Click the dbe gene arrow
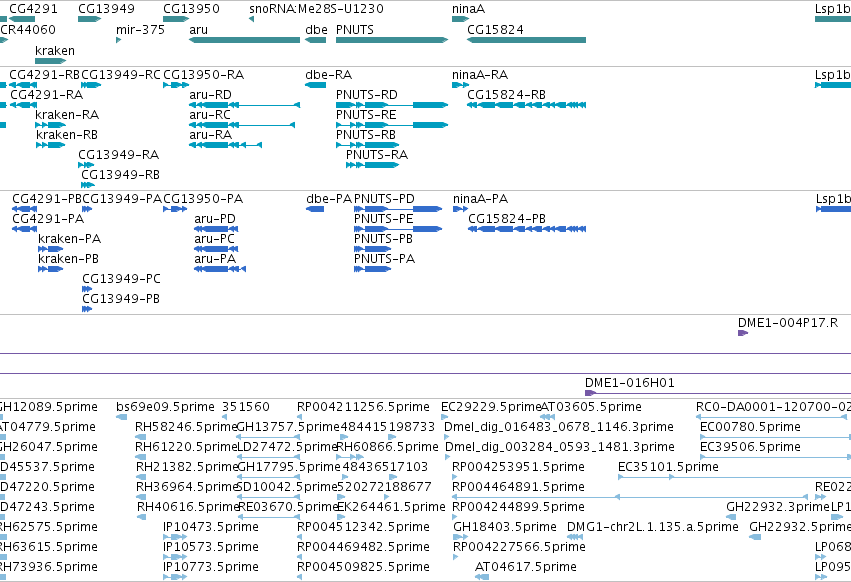 tap(315, 40)
